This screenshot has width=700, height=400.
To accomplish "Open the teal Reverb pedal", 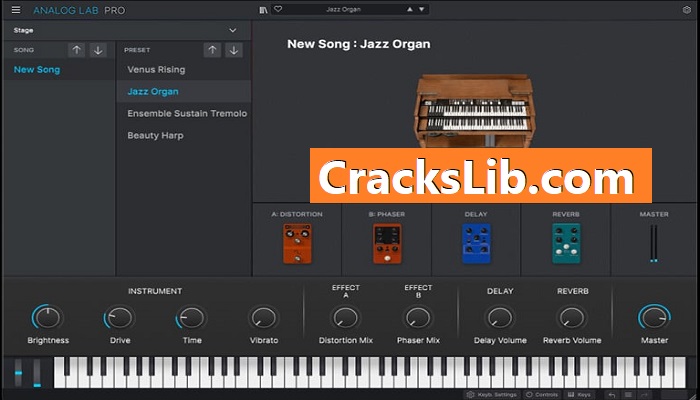I will coord(566,243).
